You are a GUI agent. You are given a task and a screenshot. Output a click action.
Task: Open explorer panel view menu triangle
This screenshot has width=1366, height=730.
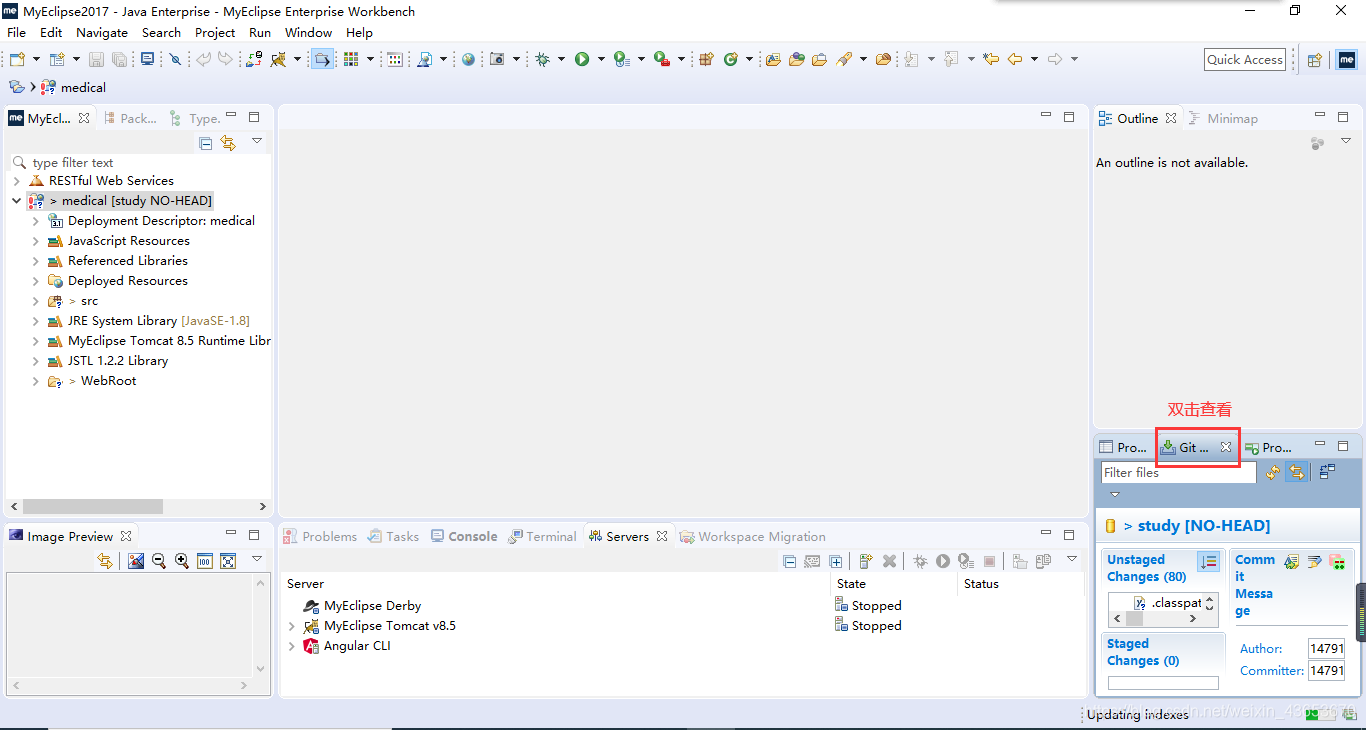[256, 142]
